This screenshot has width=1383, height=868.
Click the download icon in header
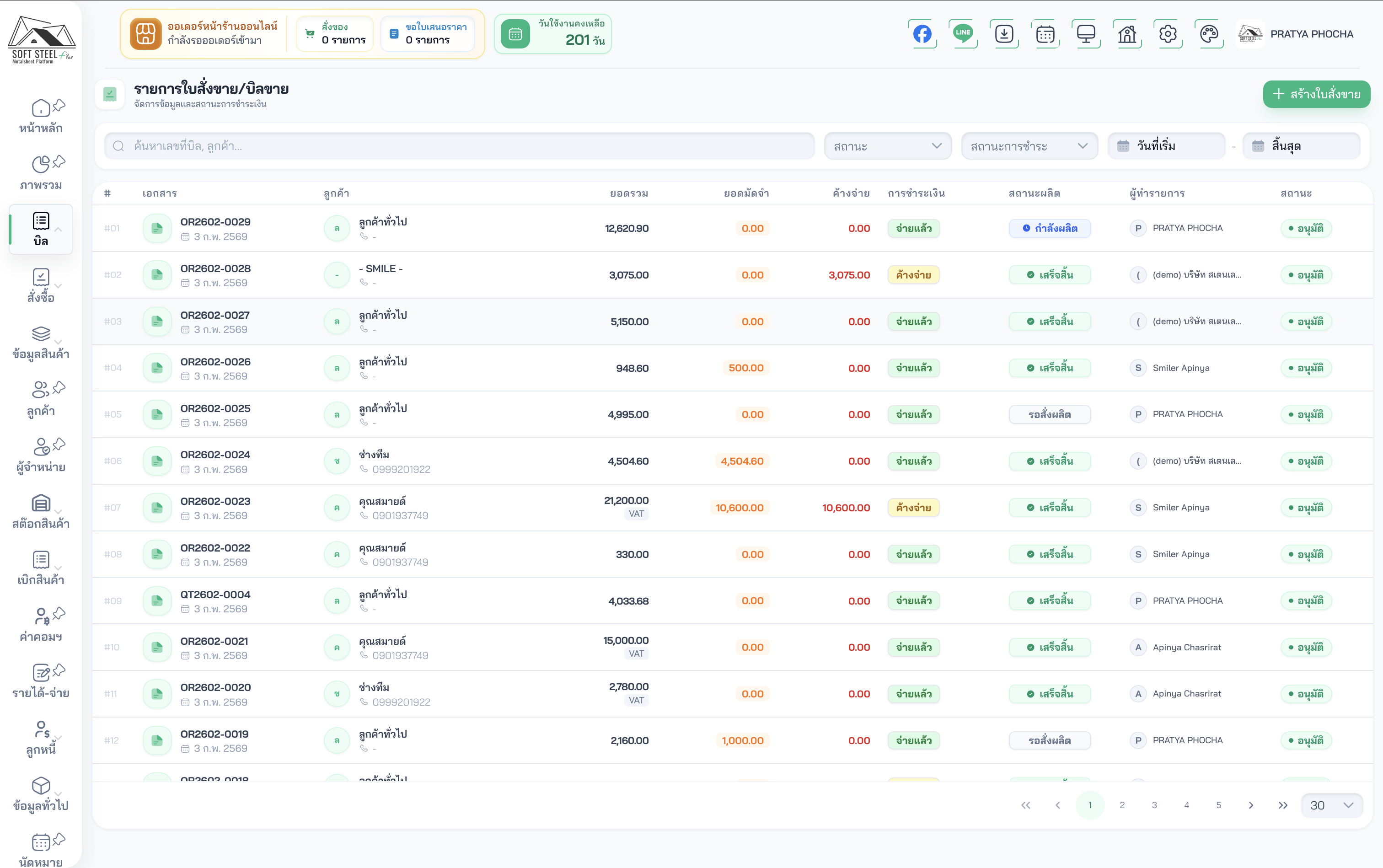point(1004,34)
